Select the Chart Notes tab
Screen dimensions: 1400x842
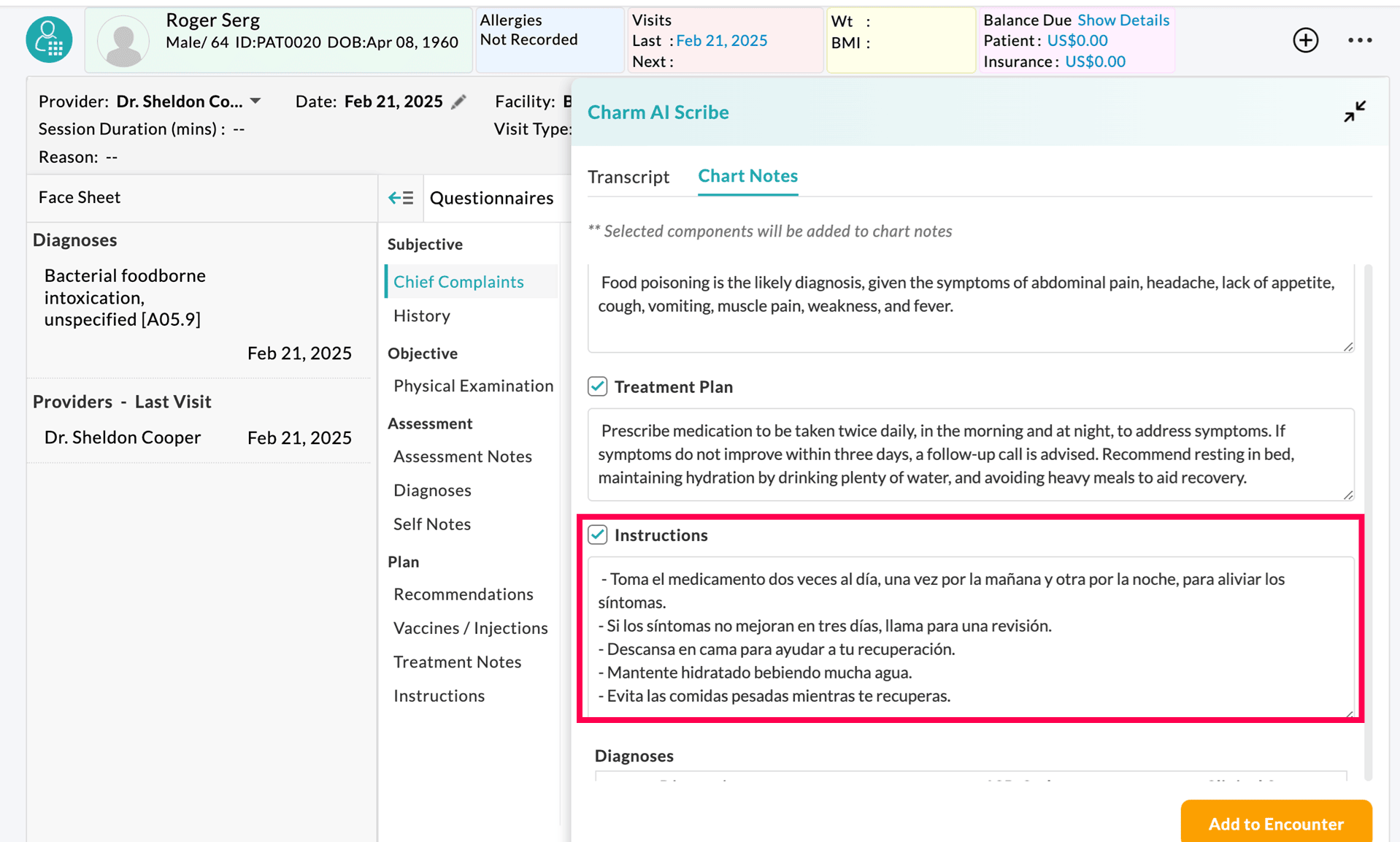coord(747,176)
